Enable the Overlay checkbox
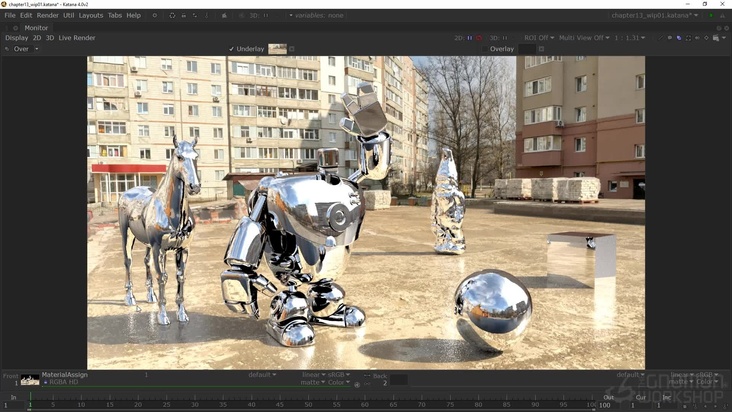This screenshot has height=412, width=732. (x=485, y=49)
